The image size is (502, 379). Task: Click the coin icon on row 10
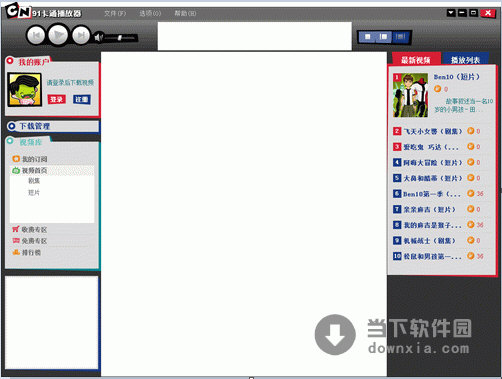(470, 256)
